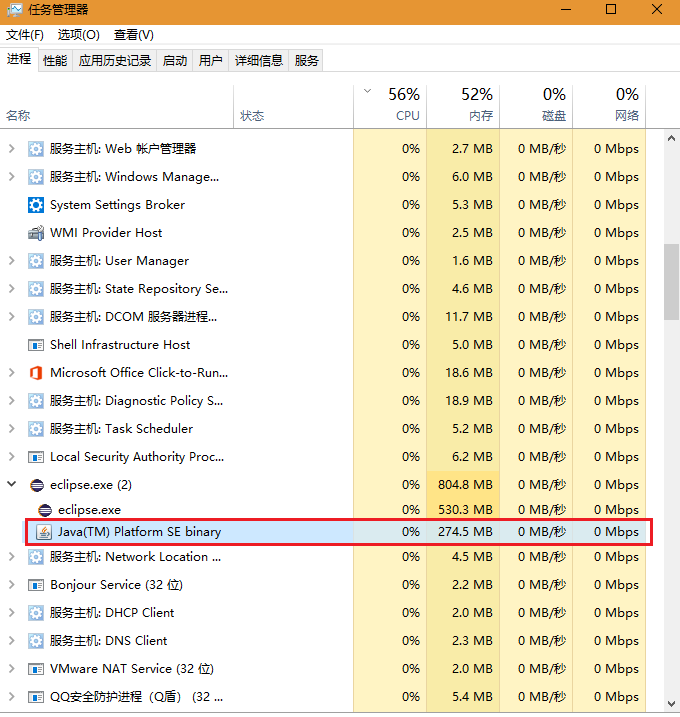This screenshot has width=680, height=717.
Task: Click the Local Security Authority process icon
Action: tap(36, 457)
